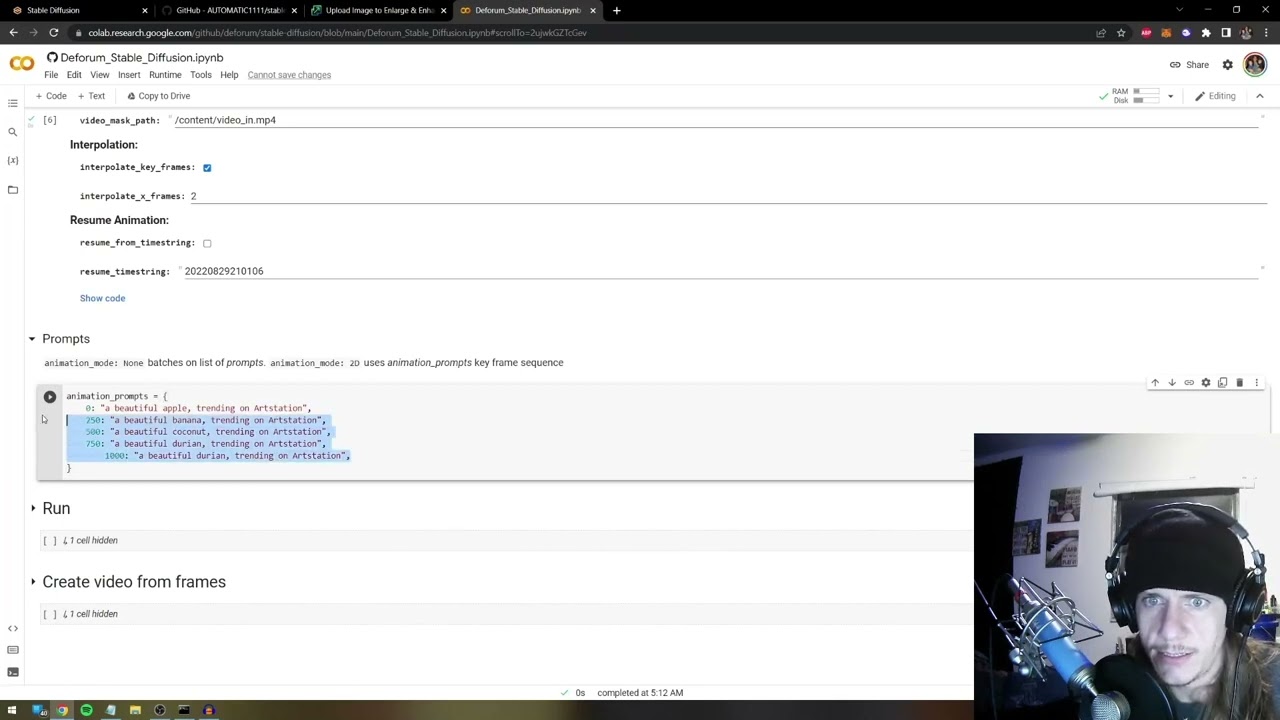The height and width of the screenshot is (720, 1280).
Task: Open the MetaMask fox extension
Action: coord(1166,33)
